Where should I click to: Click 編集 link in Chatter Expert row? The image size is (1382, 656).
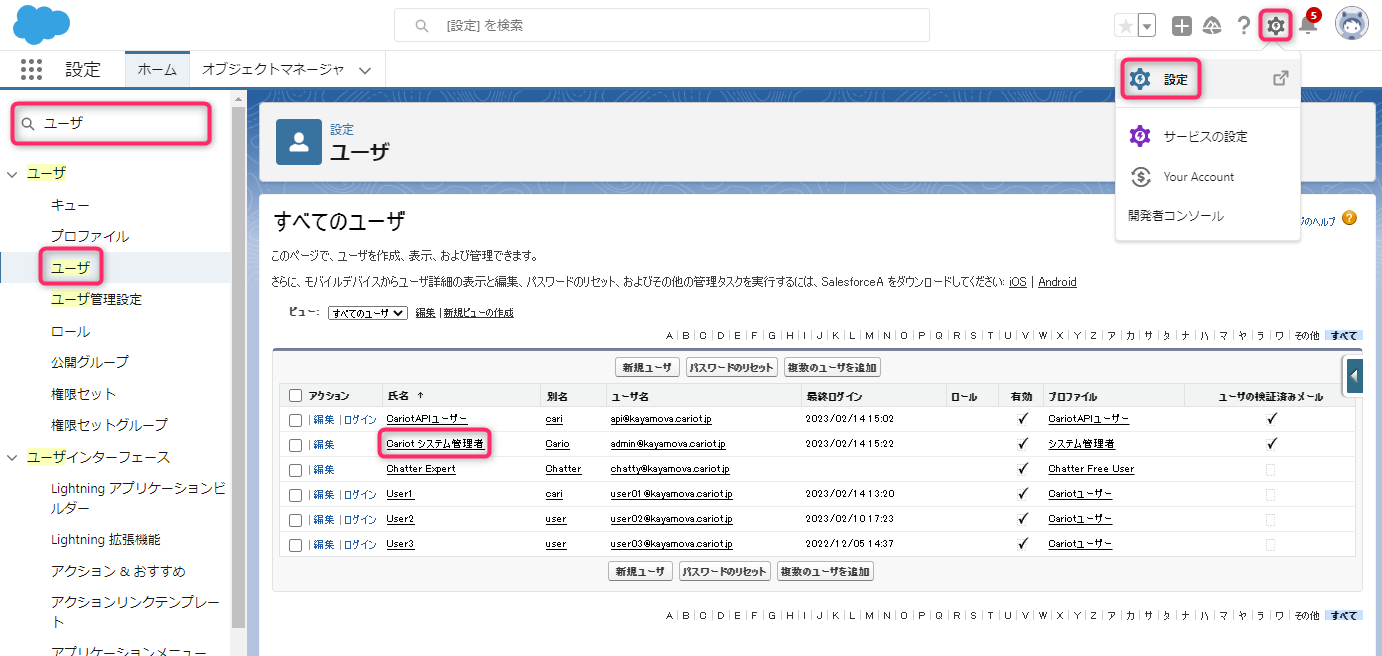click(x=324, y=469)
